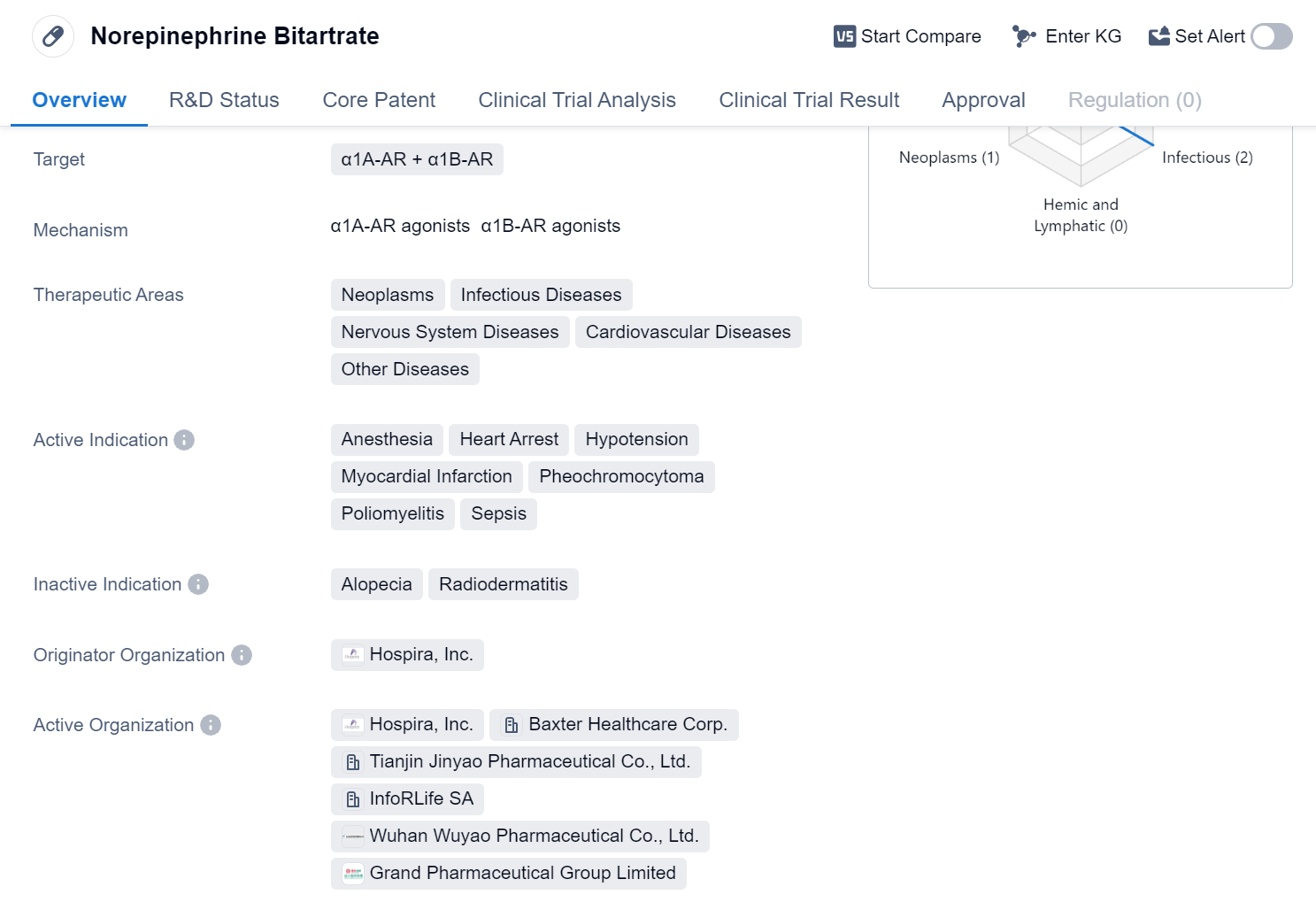1316x910 pixels.
Task: Click info icon beside Originator Organization
Action: (242, 655)
